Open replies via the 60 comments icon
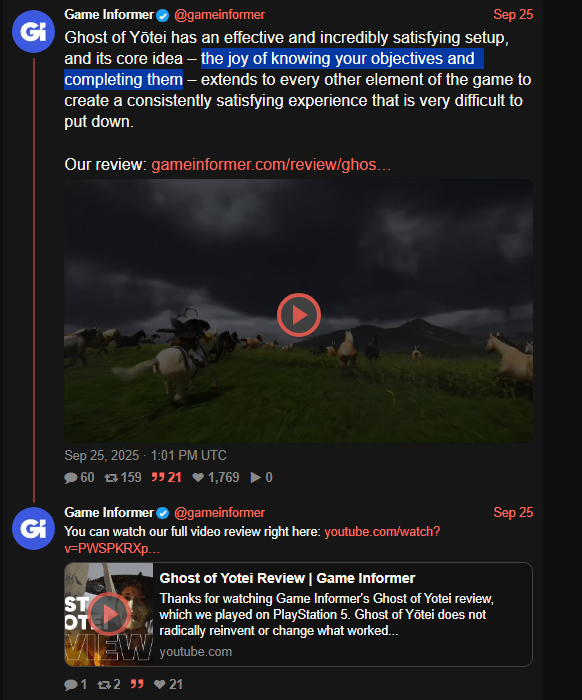 (71, 478)
